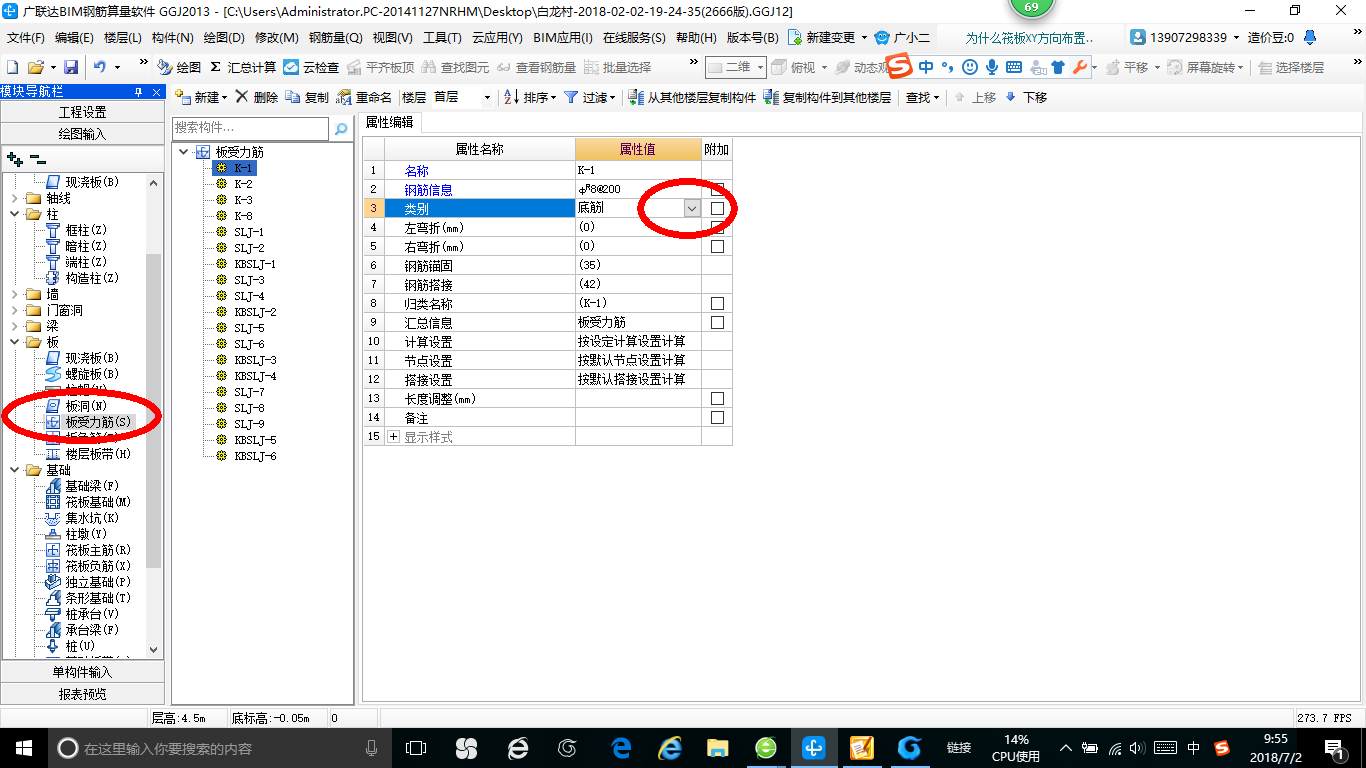Click 复制 copy component button
Image resolution: width=1366 pixels, height=768 pixels.
tap(307, 97)
